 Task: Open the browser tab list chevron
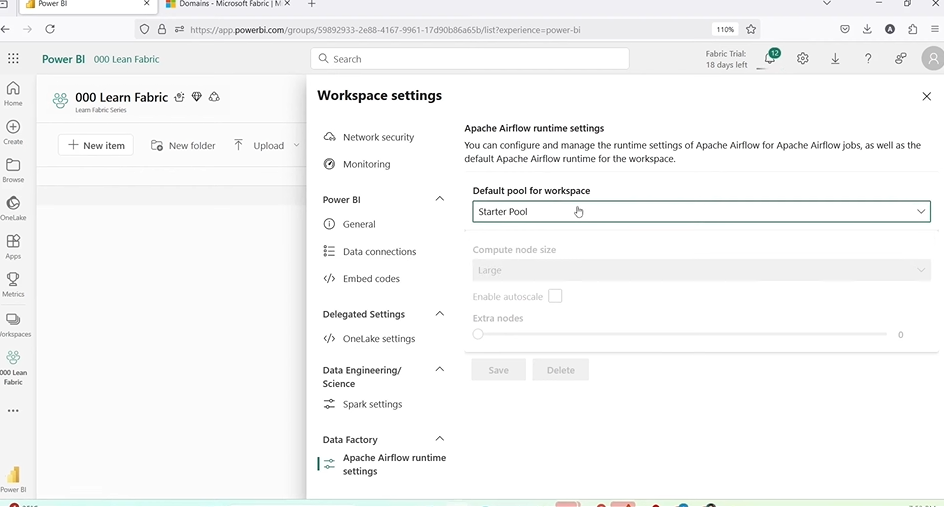tap(827, 4)
